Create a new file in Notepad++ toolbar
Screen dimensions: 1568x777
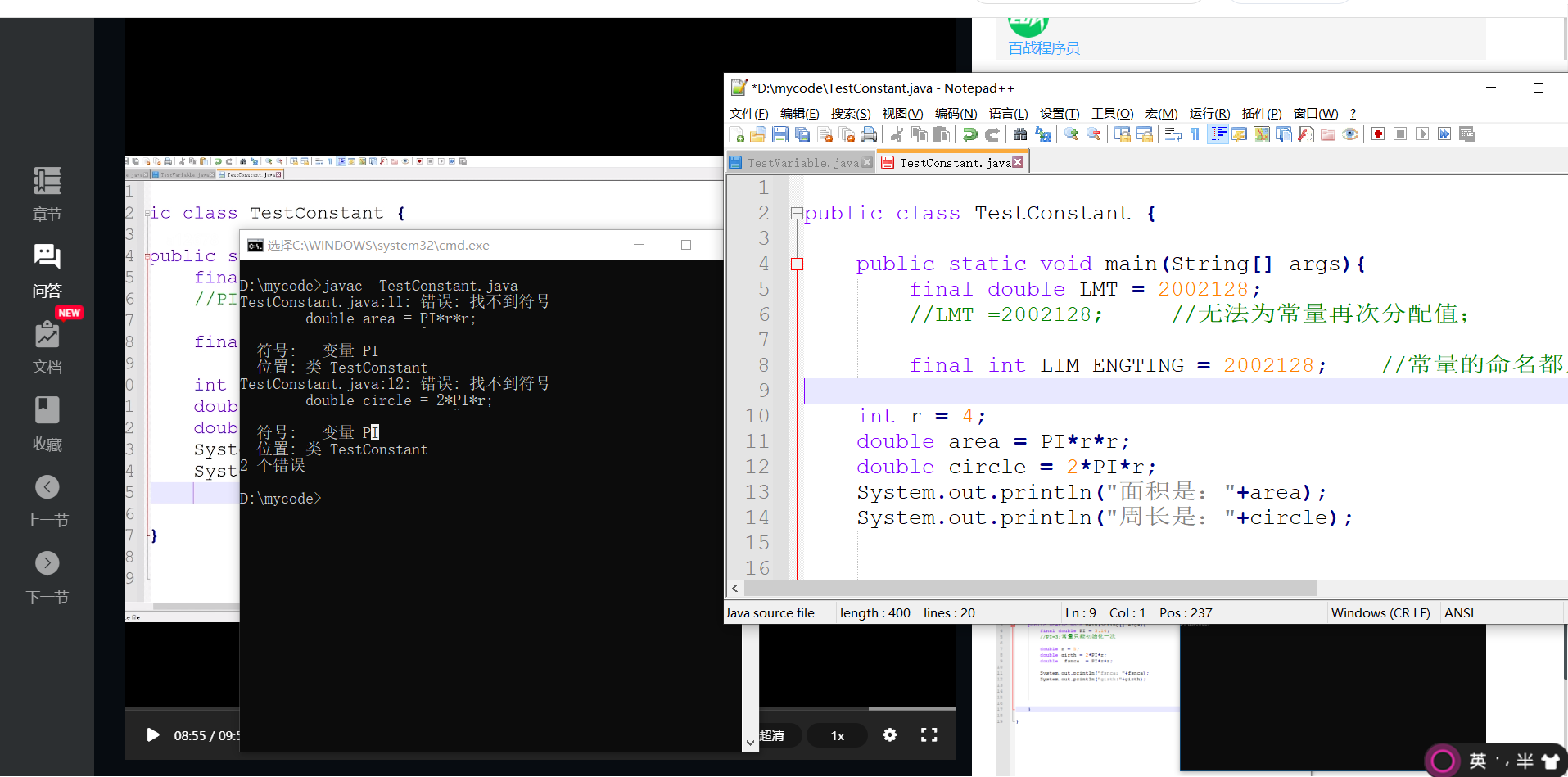pos(736,134)
